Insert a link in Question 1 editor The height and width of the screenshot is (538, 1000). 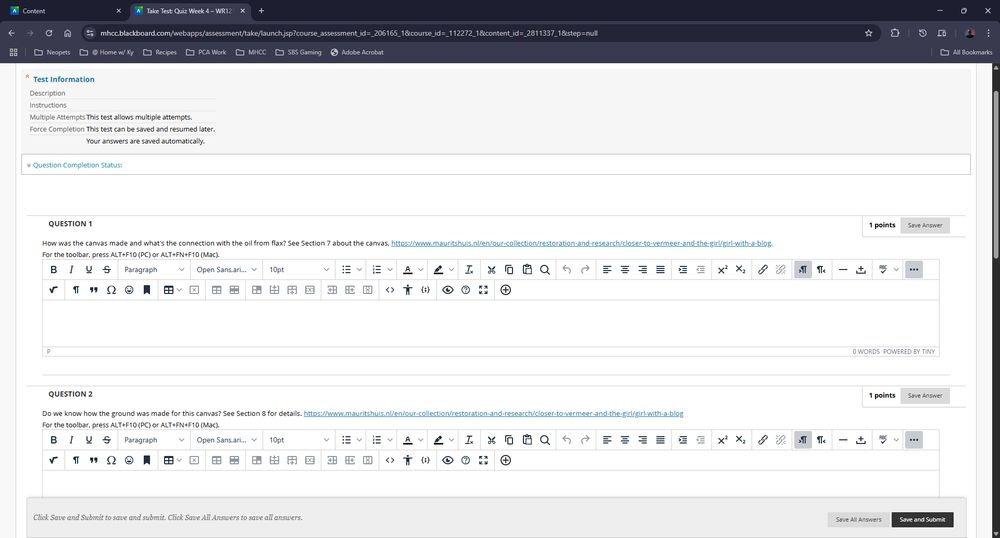coord(763,270)
